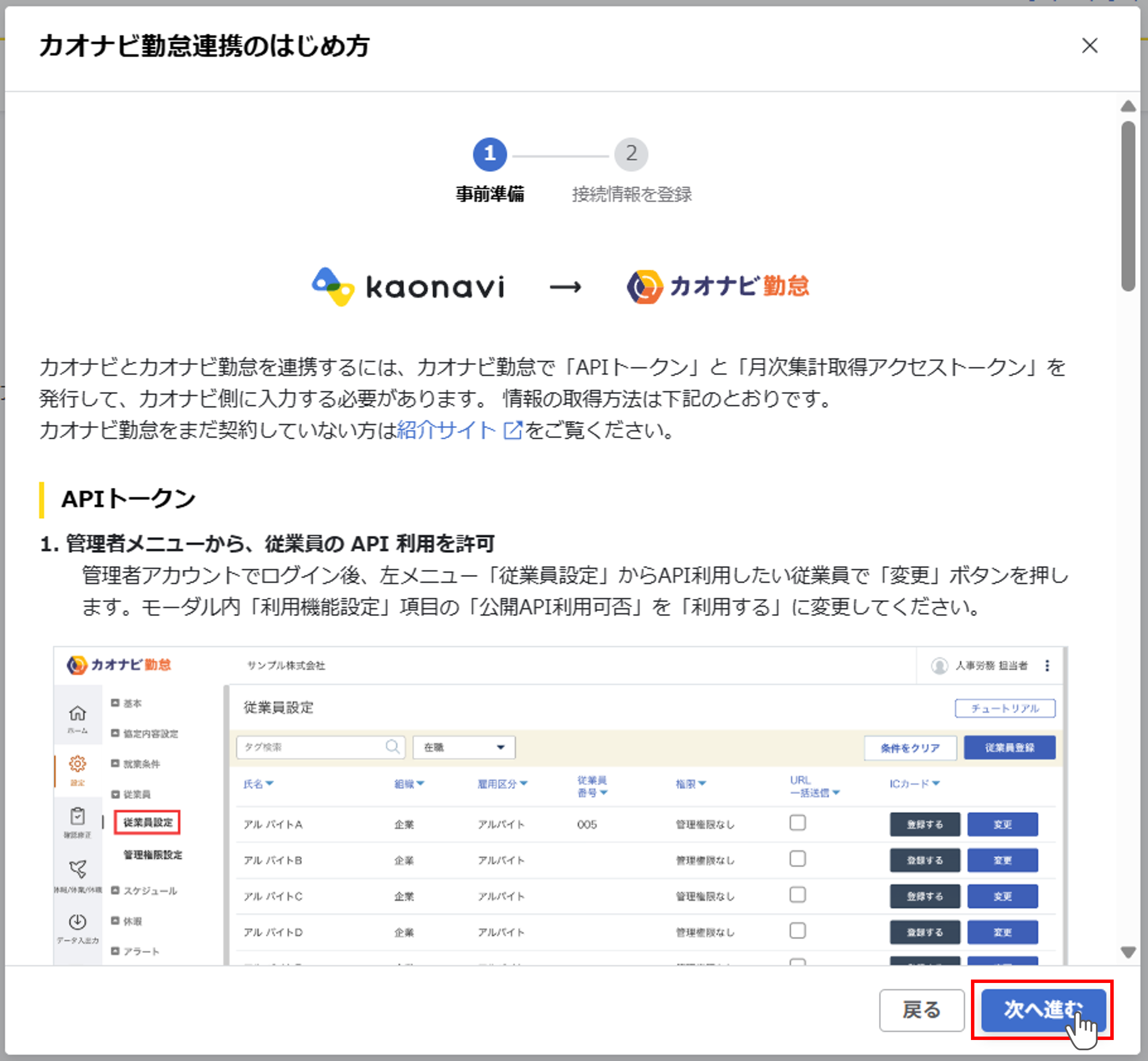Toggle the URL checkbox for アルバイトB
This screenshot has width=1148, height=1061.
tap(797, 859)
